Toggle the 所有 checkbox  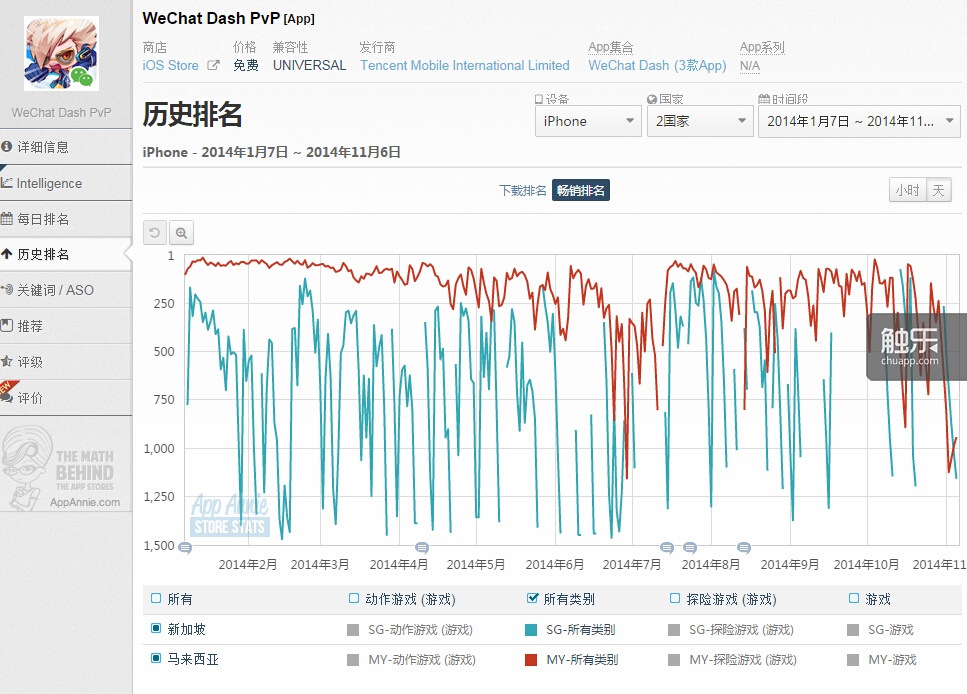156,598
